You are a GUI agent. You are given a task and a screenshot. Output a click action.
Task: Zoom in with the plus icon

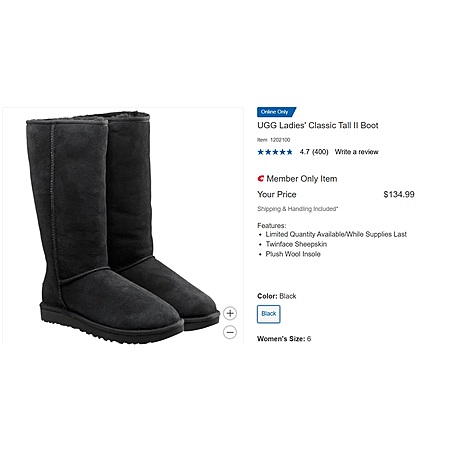(230, 313)
